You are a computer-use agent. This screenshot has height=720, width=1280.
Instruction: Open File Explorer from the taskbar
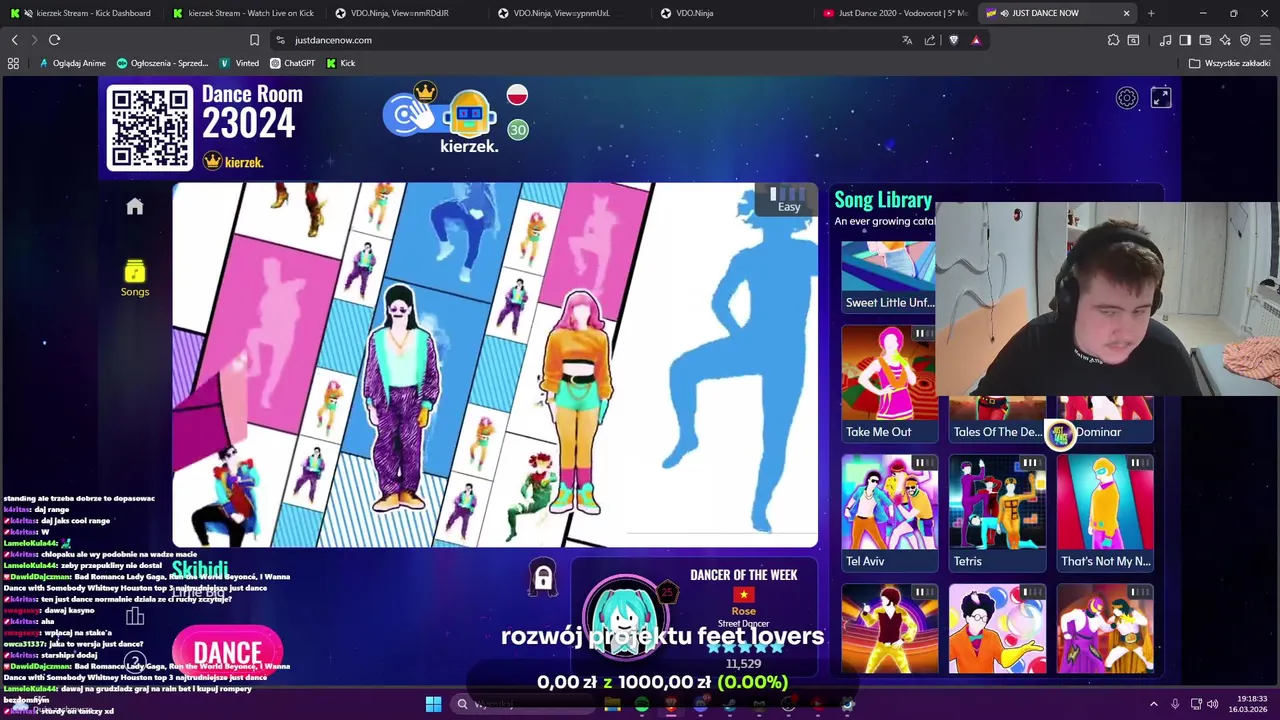612,704
